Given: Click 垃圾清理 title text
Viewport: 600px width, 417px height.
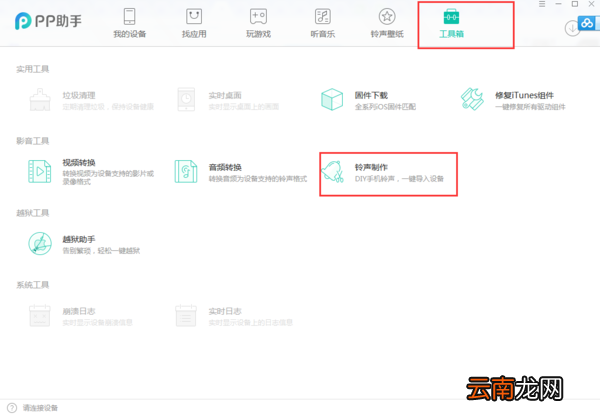Looking at the screenshot, I should pyautogui.click(x=79, y=95).
